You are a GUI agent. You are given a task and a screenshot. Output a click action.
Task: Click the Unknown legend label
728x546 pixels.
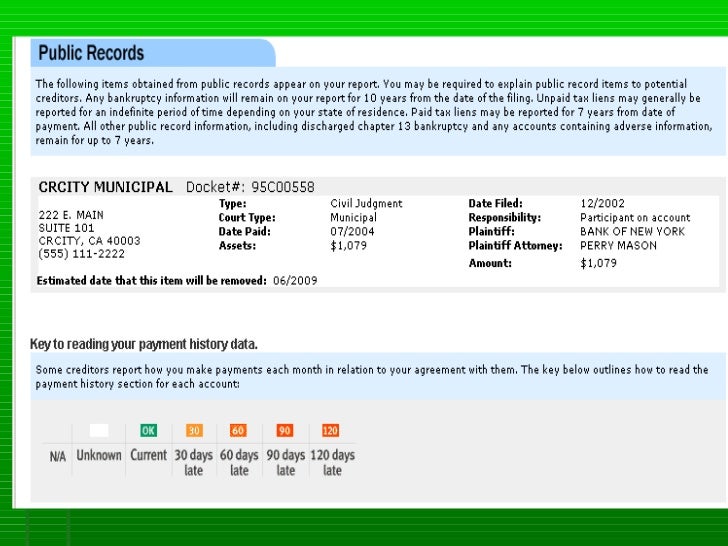[99, 455]
